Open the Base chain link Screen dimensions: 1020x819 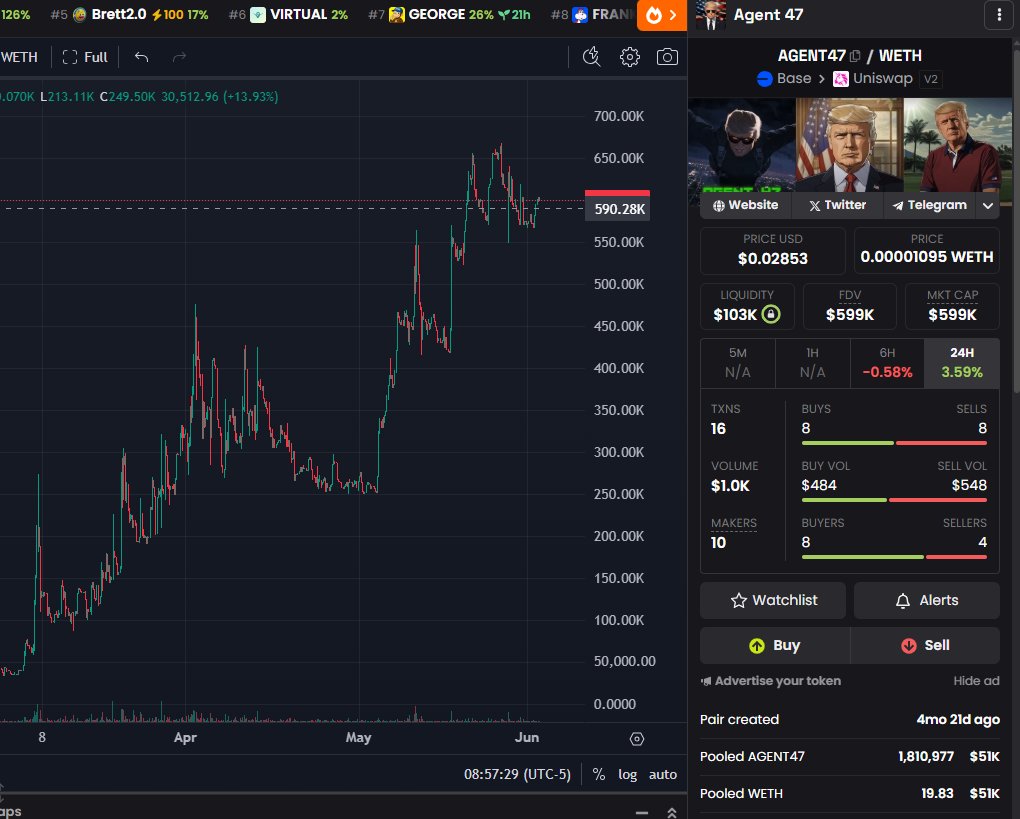pos(785,79)
